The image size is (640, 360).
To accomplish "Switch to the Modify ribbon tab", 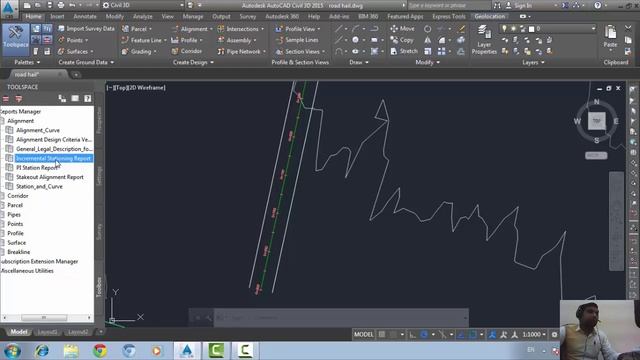I will 114,16.
